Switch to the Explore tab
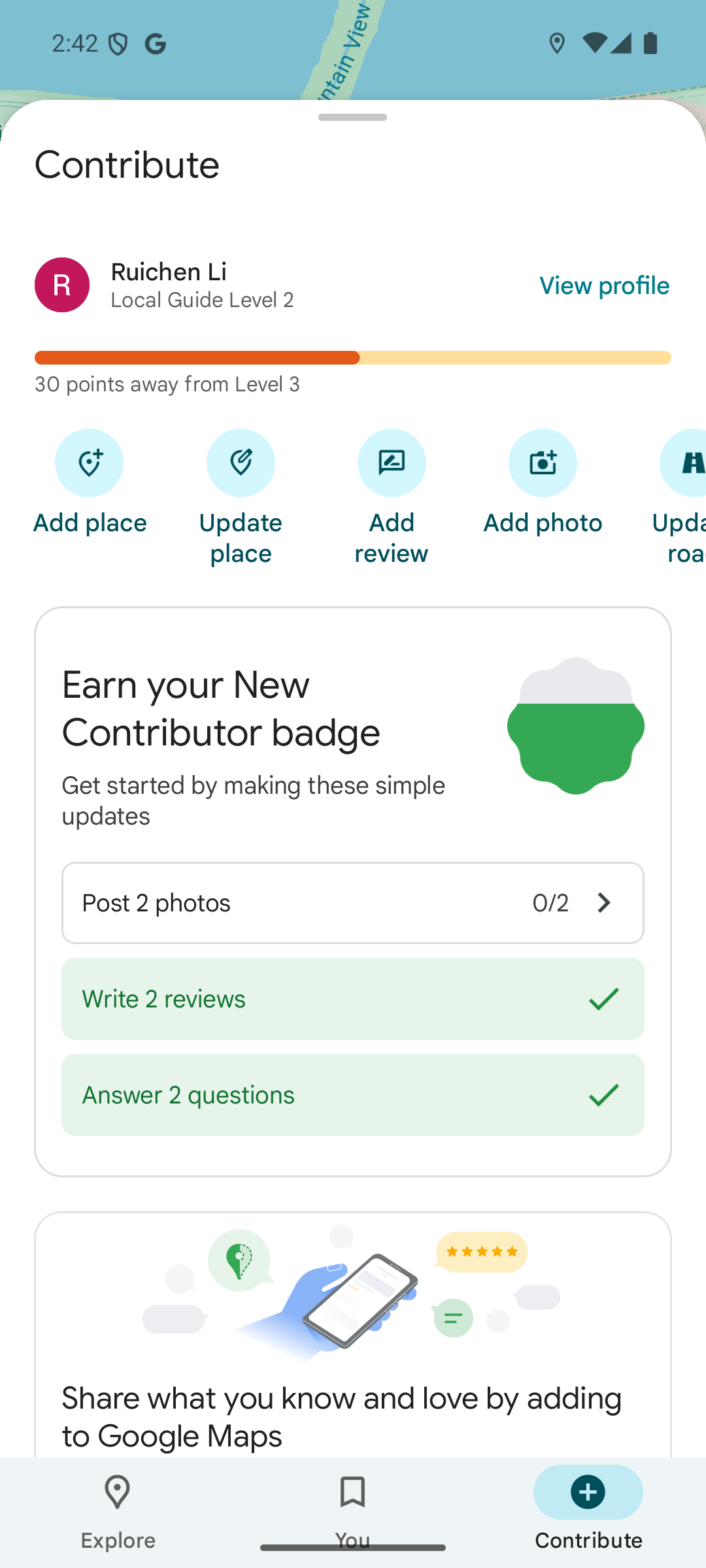706x1568 pixels. (x=118, y=1511)
